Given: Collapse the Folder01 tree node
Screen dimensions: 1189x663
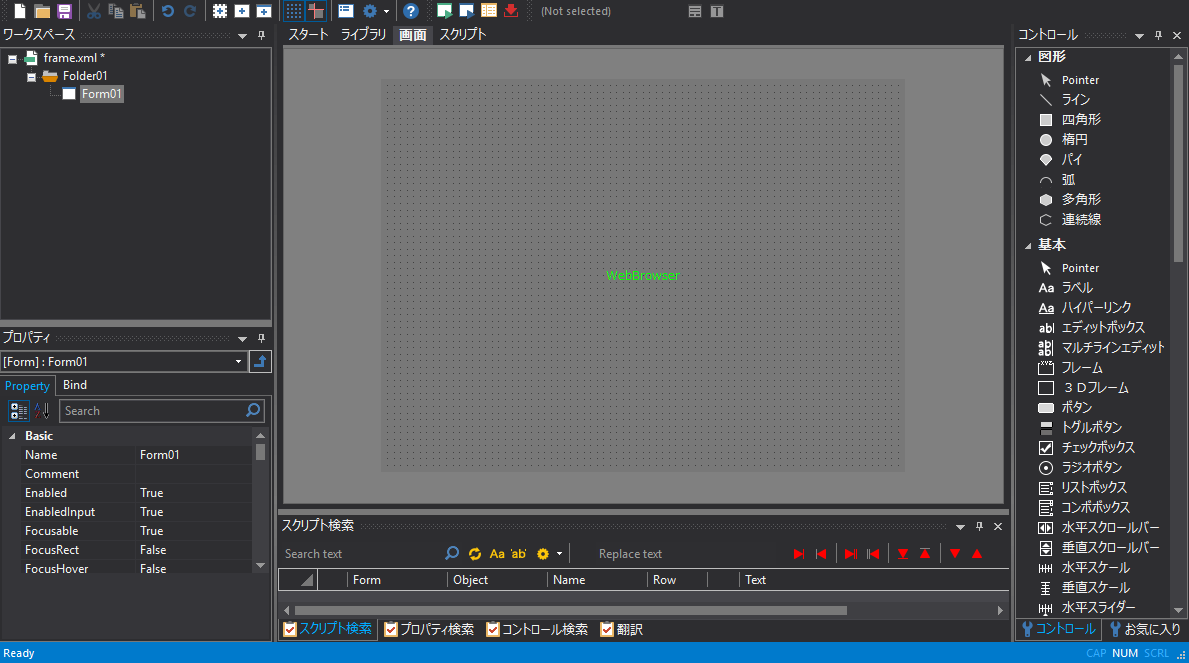Looking at the screenshot, I should point(32,76).
